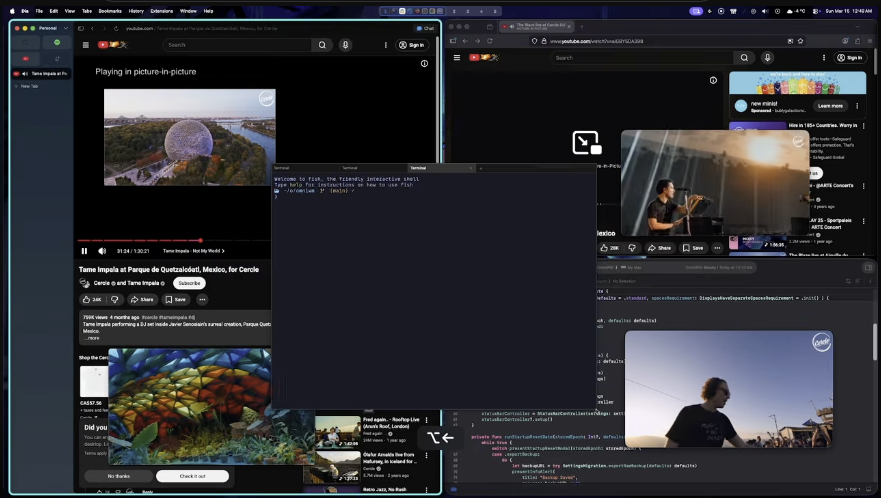Click Sign in button in Firefox YouTube
This screenshot has width=881, height=498.
850,57
